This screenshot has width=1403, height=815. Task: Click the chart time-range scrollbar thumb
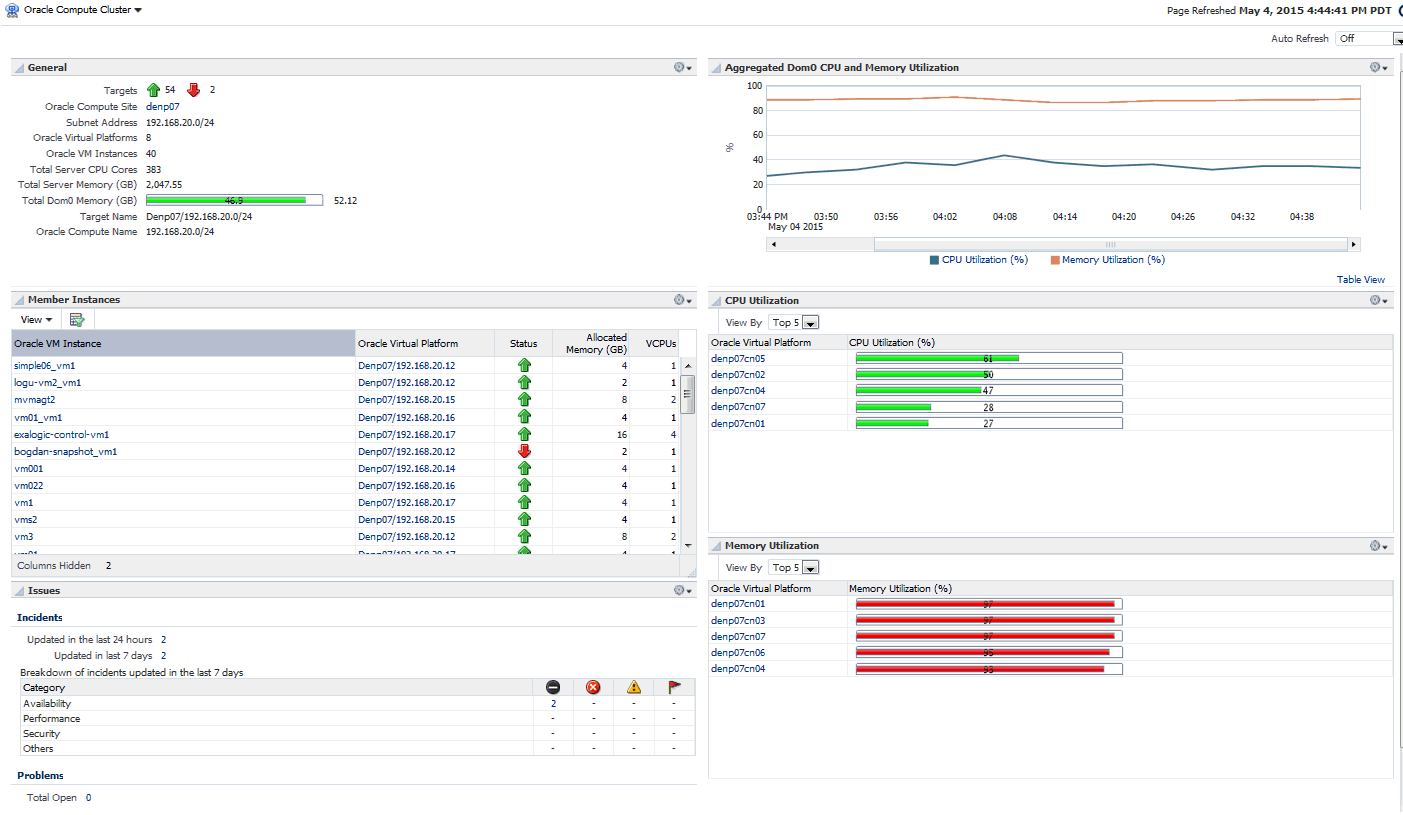[1110, 244]
